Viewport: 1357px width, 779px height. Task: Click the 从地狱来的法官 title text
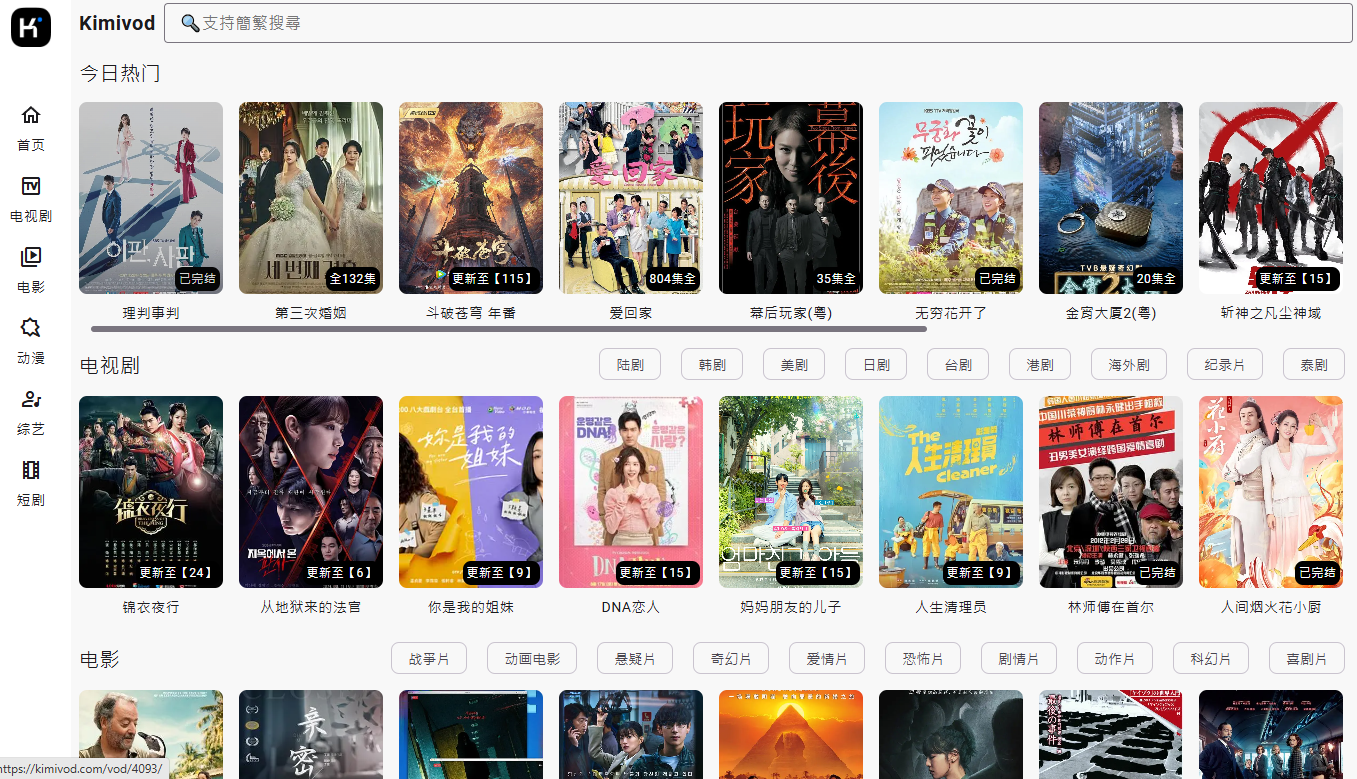click(311, 607)
